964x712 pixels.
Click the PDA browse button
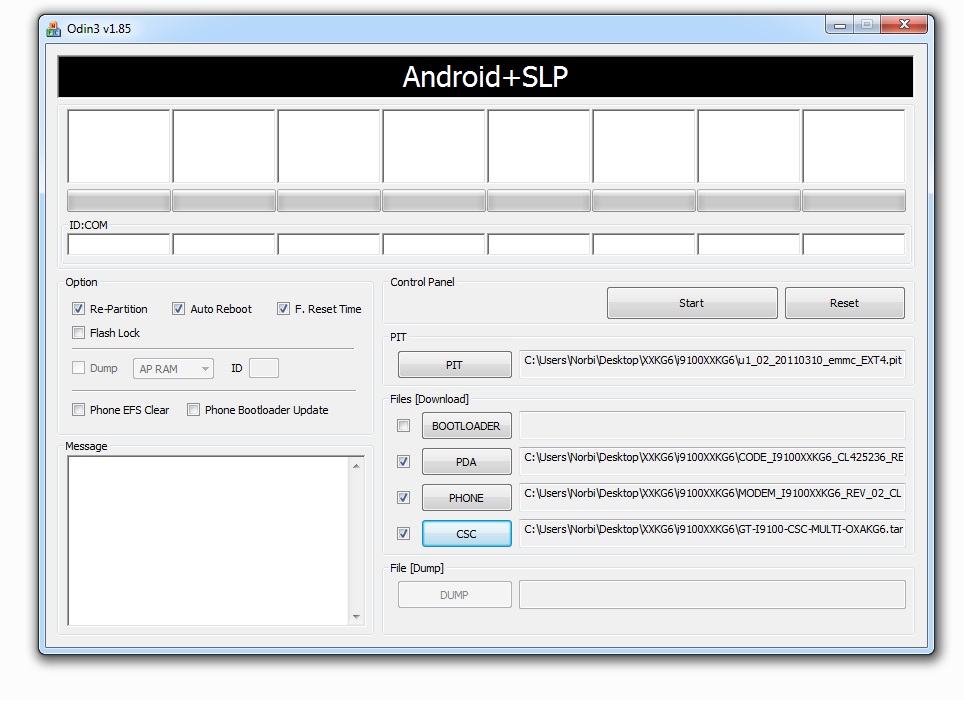(466, 462)
